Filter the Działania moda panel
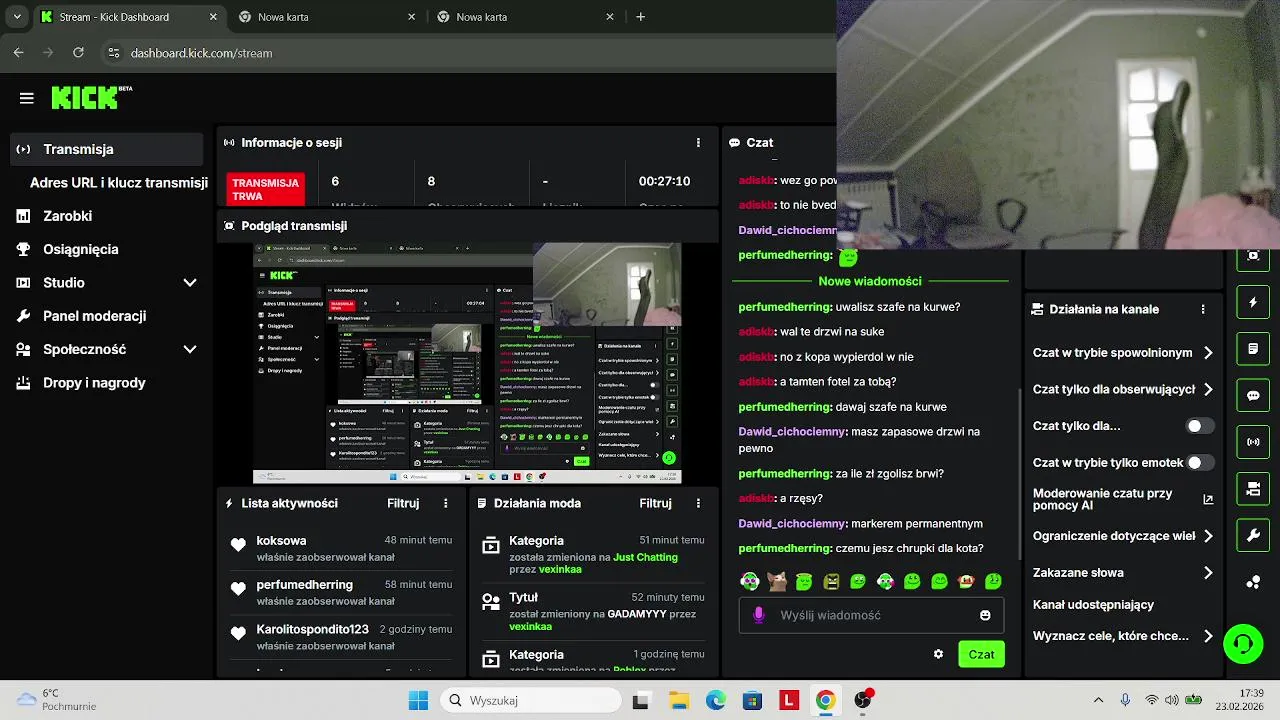 coord(655,503)
